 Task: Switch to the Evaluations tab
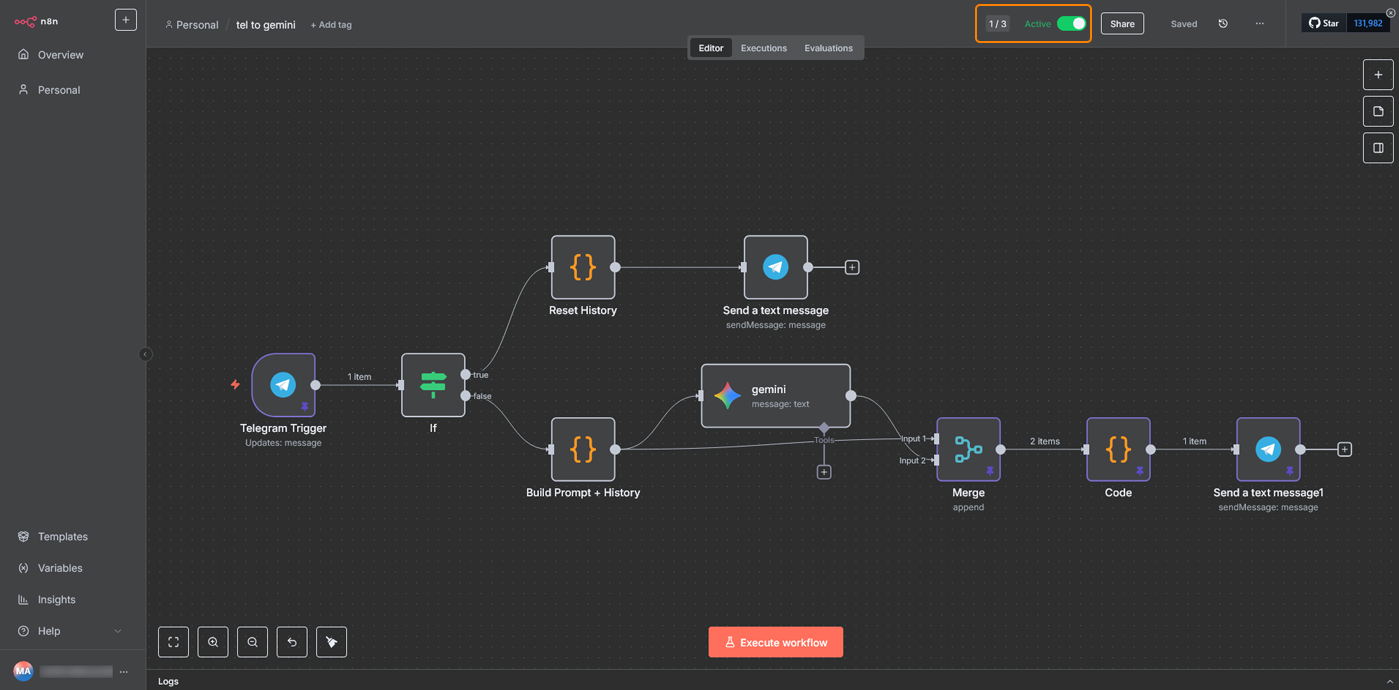tap(828, 48)
